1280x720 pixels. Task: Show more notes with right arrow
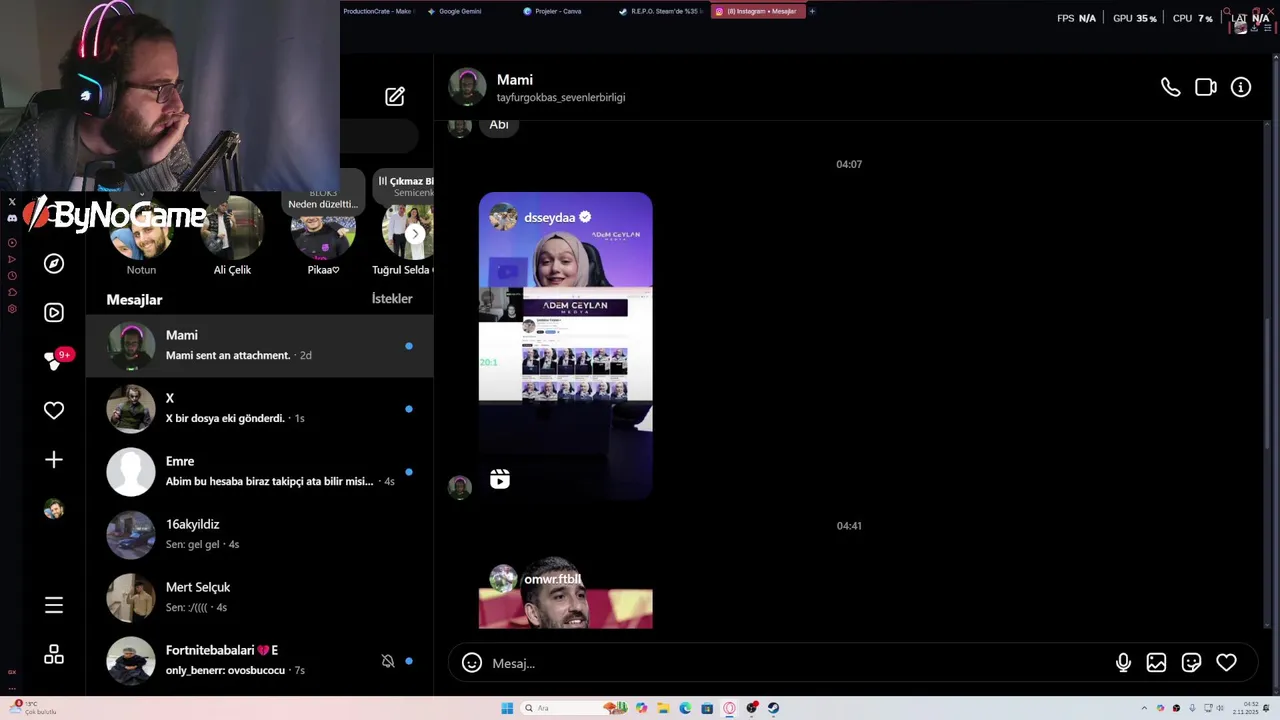415,234
